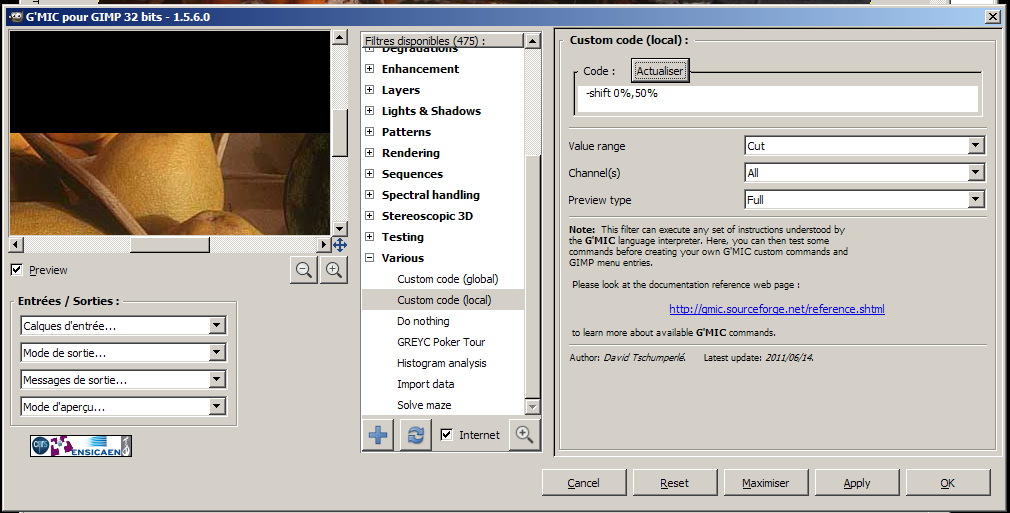Refresh filters with the blue arrows icon
Viewport: 1010px width, 513px height.
coord(415,435)
